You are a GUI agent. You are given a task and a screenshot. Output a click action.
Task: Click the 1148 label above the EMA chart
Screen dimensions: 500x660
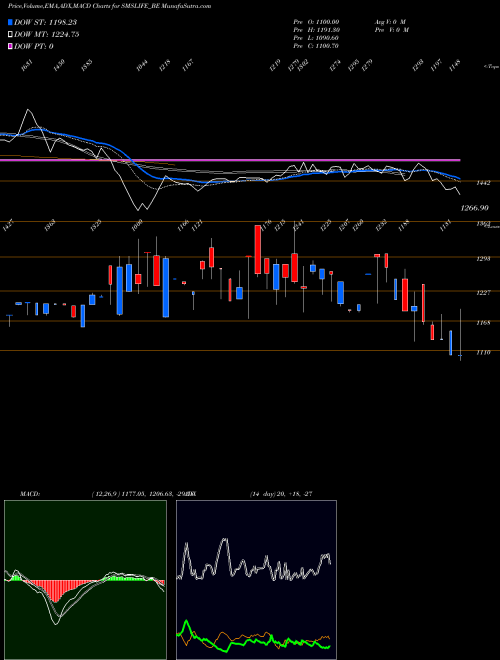coord(455,65)
